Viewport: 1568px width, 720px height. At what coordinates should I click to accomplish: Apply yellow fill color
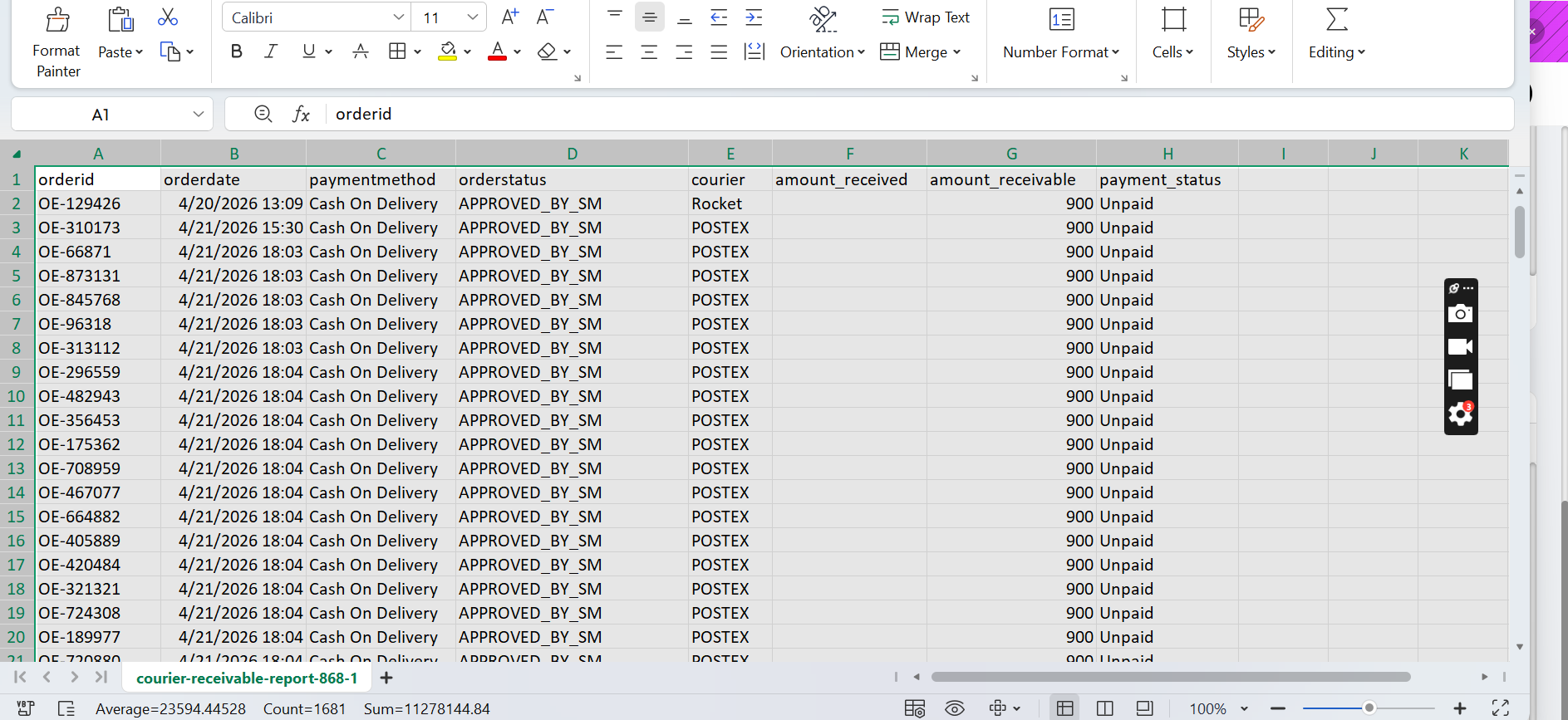point(448,51)
